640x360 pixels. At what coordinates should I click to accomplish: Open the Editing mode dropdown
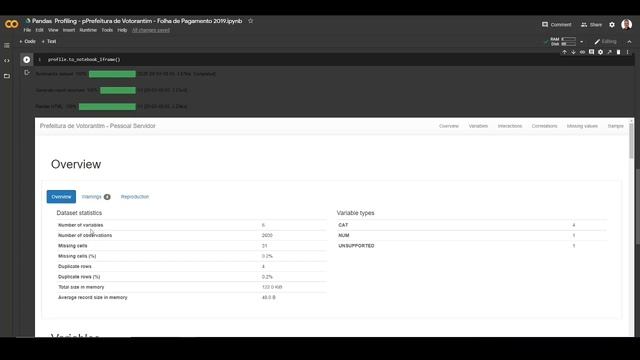point(605,42)
